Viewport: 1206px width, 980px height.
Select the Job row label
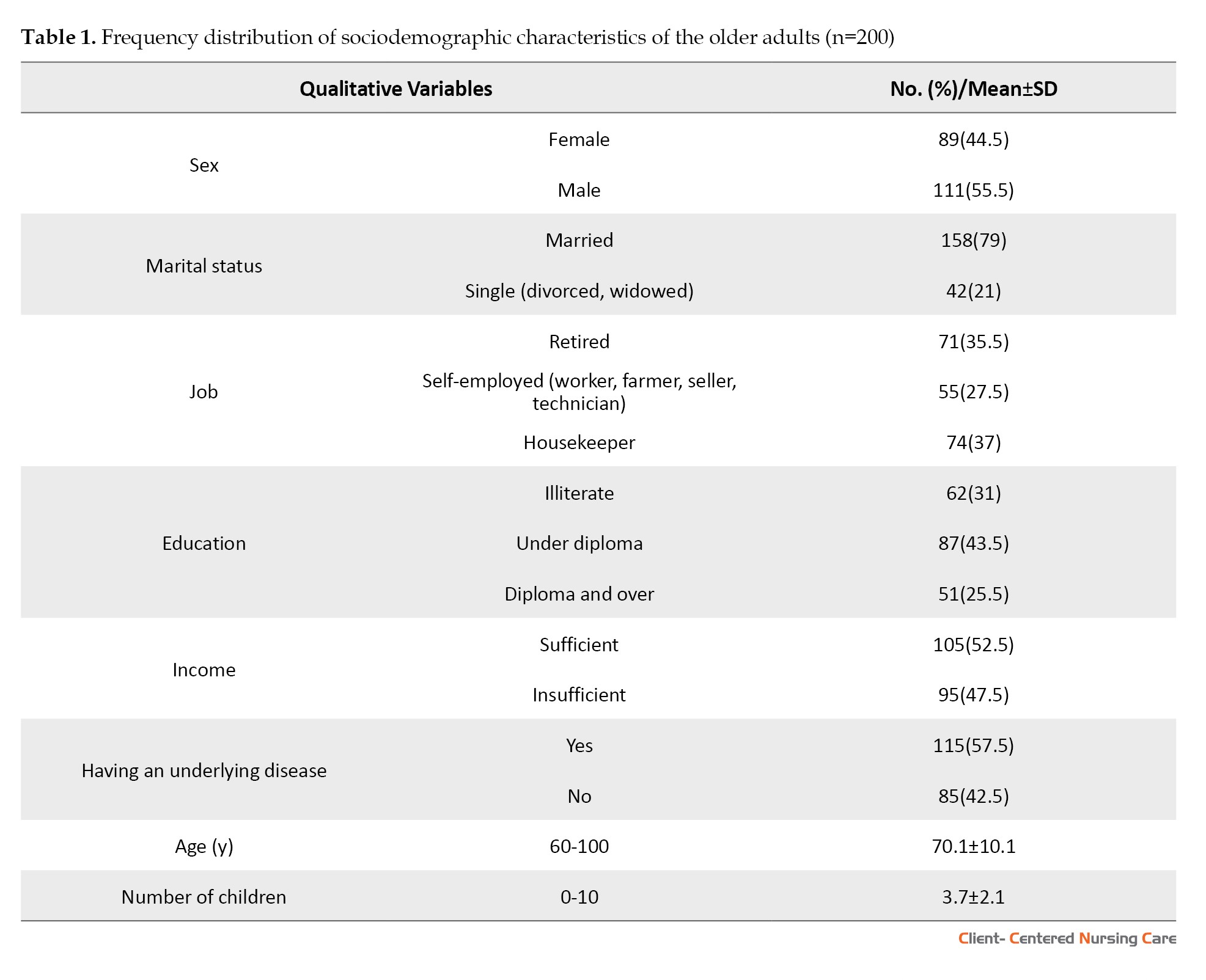tap(204, 392)
